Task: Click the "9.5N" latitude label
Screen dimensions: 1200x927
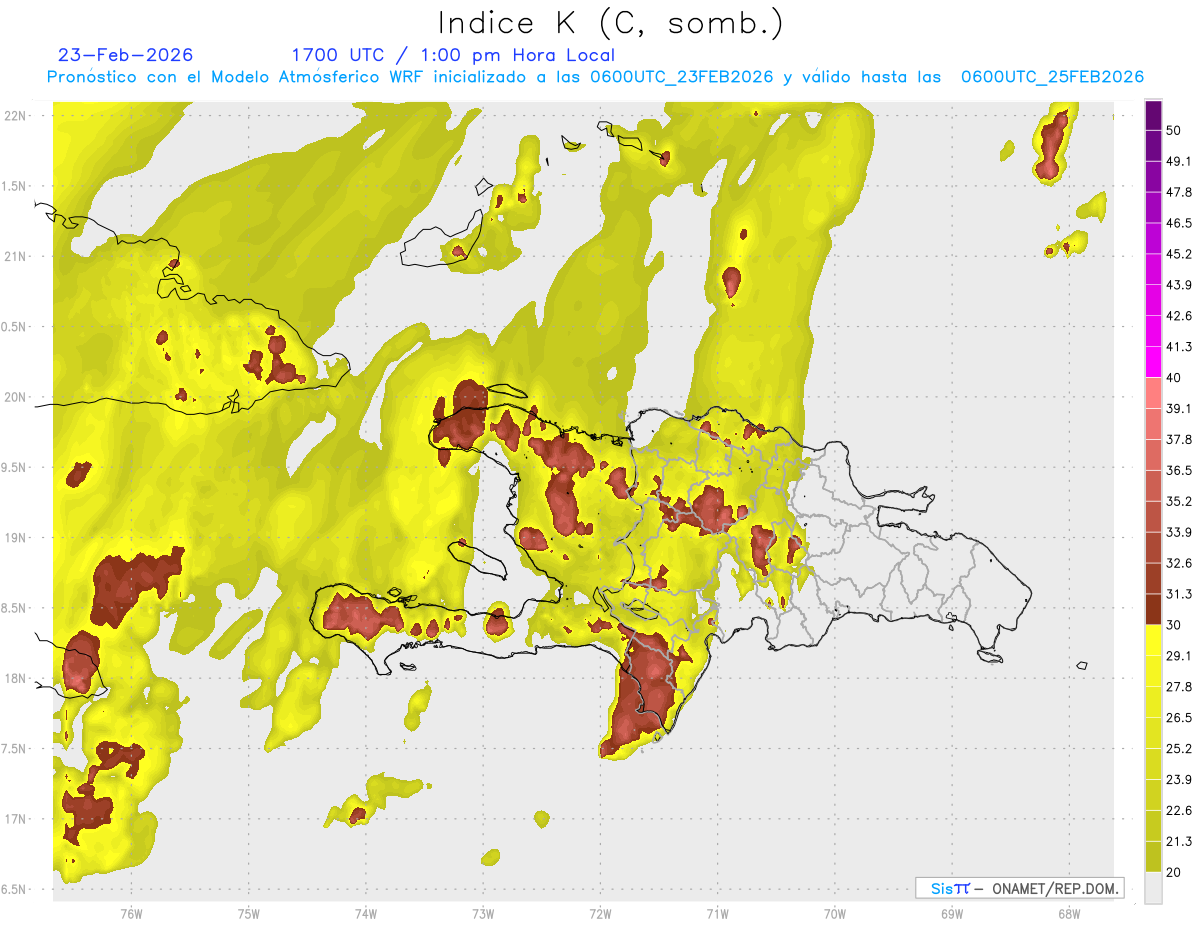Action: tap(15, 468)
